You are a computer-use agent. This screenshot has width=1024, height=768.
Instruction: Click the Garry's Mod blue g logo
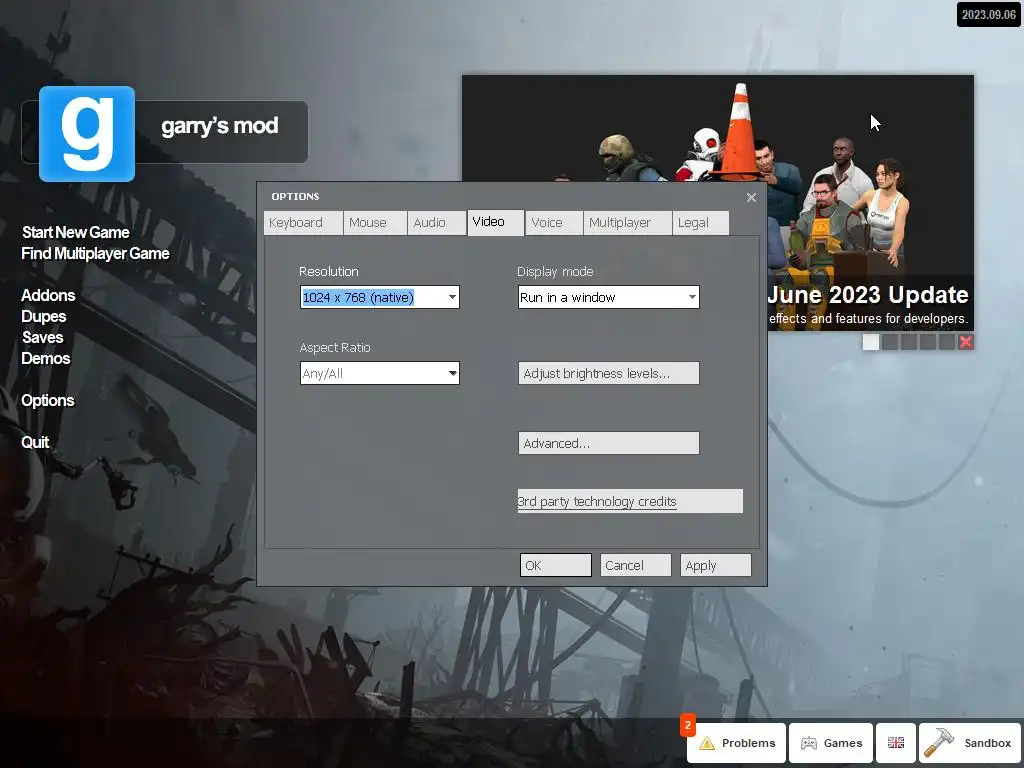(87, 134)
